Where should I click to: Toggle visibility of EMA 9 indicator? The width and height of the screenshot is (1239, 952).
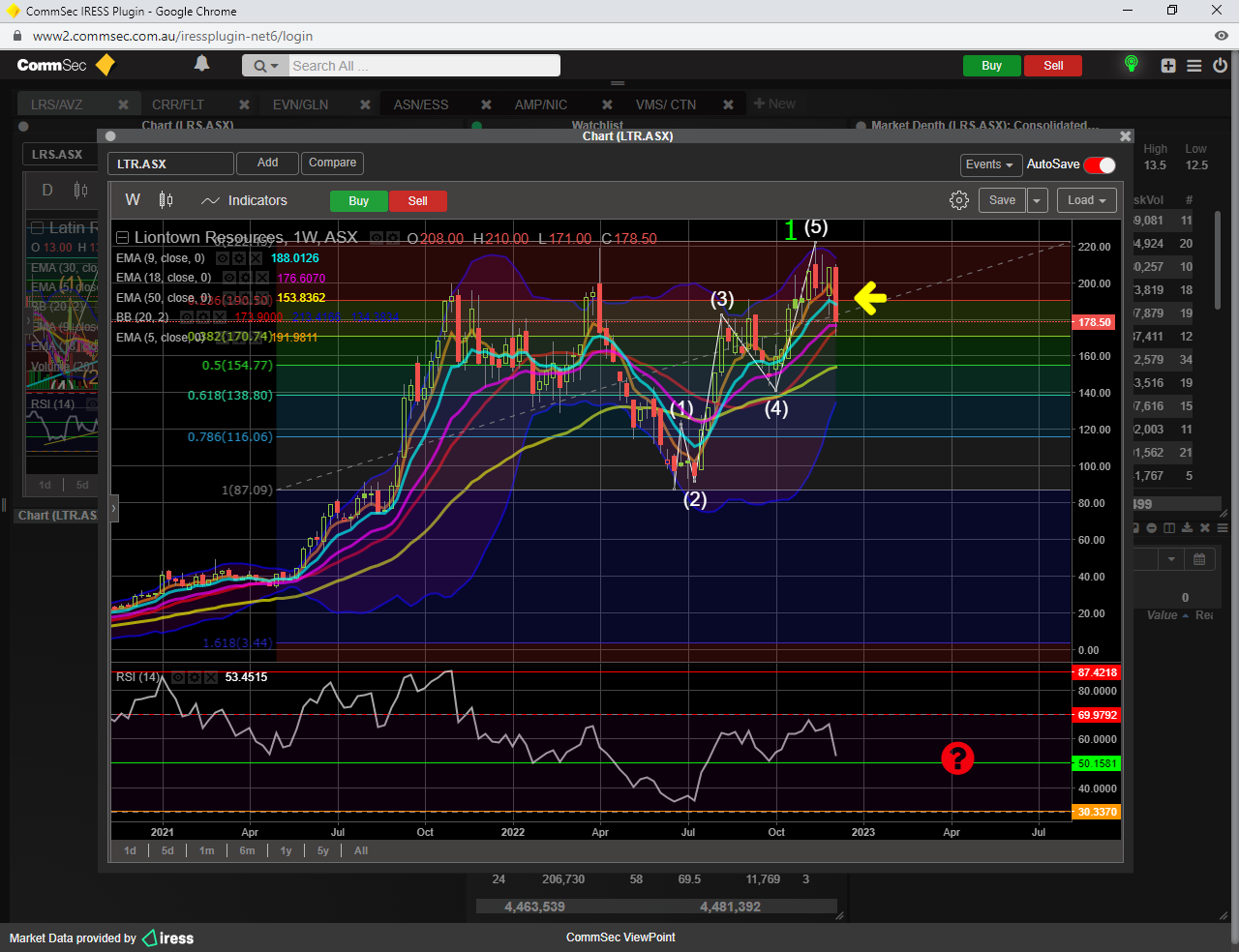tap(223, 258)
